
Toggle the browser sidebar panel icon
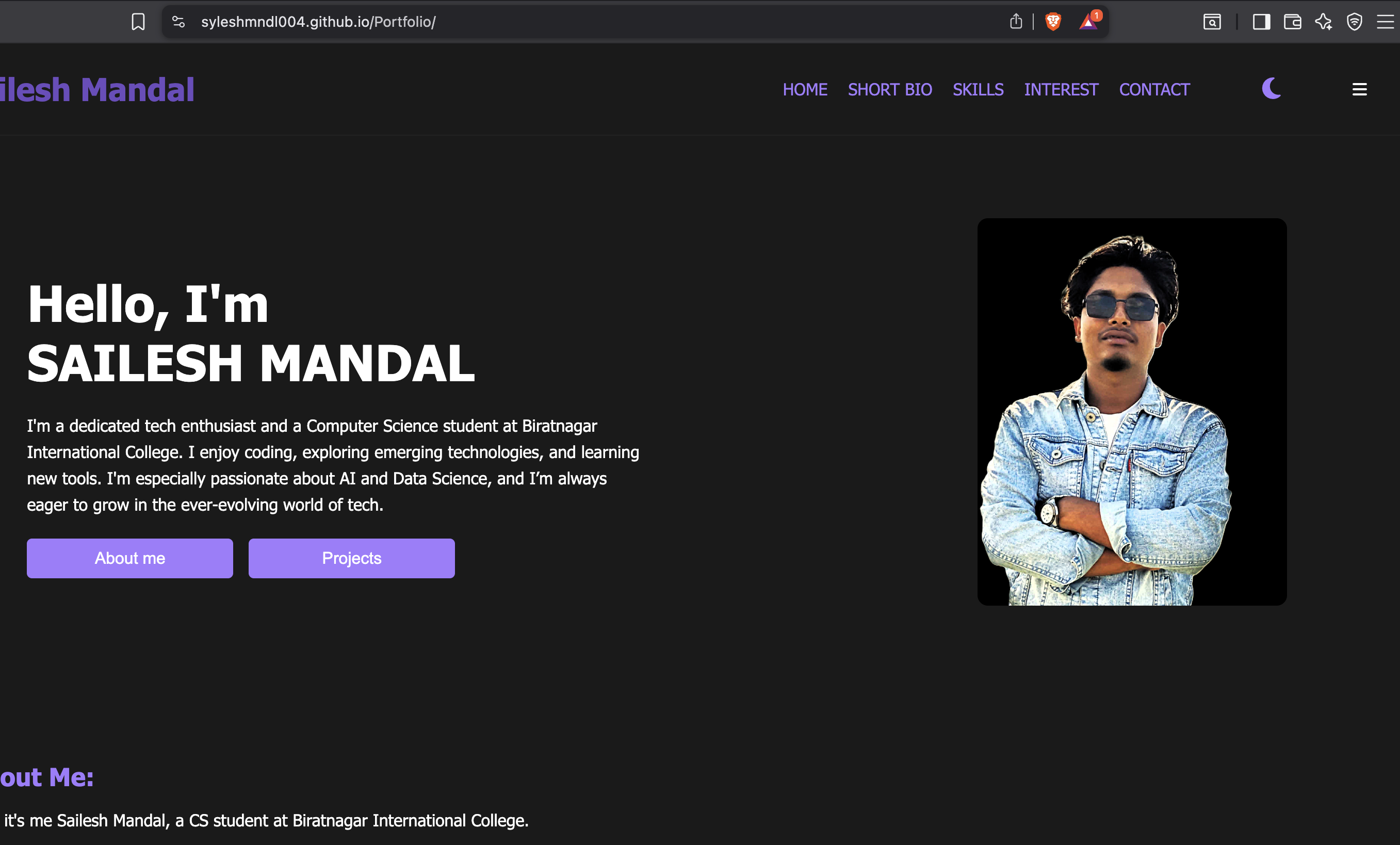(x=1261, y=22)
